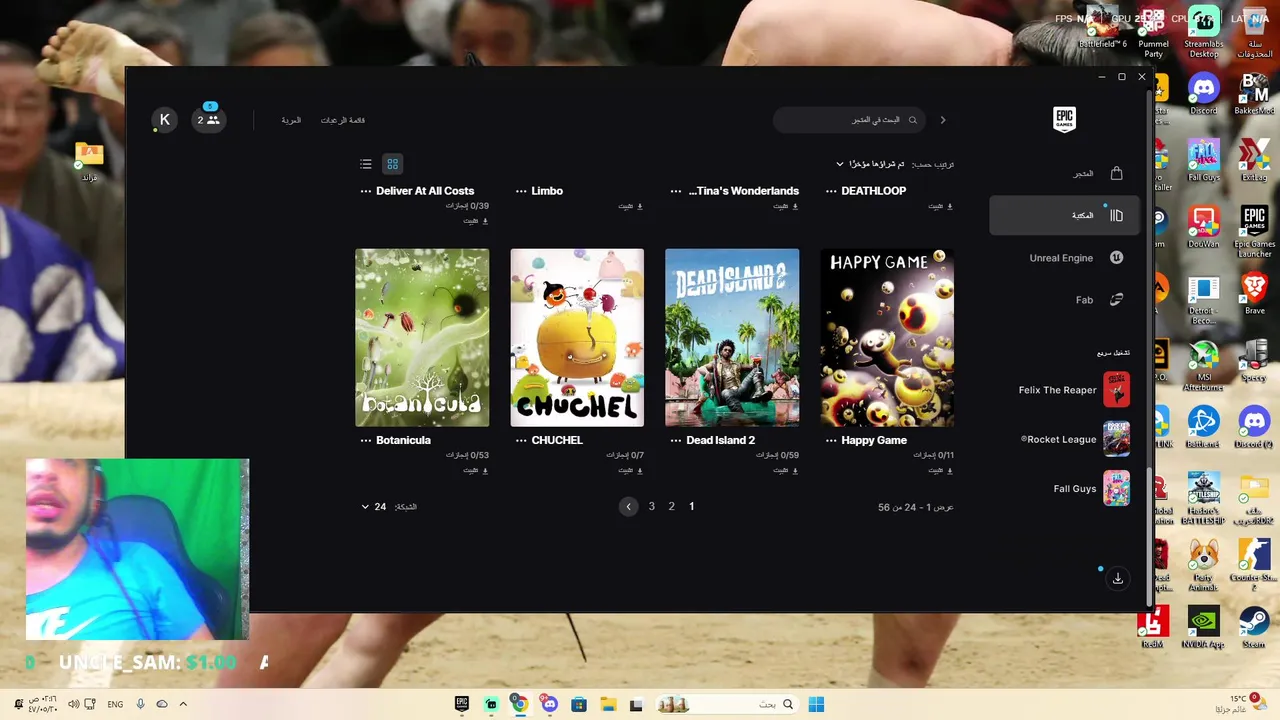Screen dimensions: 1280x720
Task: Install Dead Island 2 via its install button
Action: [786, 470]
